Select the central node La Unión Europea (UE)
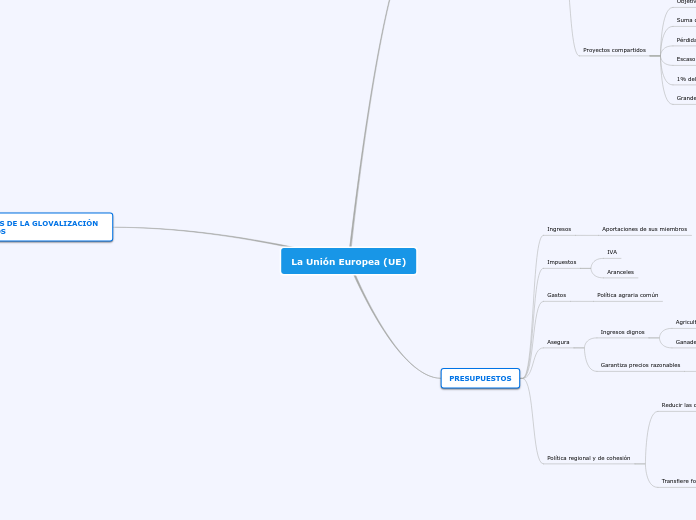The width and height of the screenshot is (696, 520). click(x=348, y=262)
